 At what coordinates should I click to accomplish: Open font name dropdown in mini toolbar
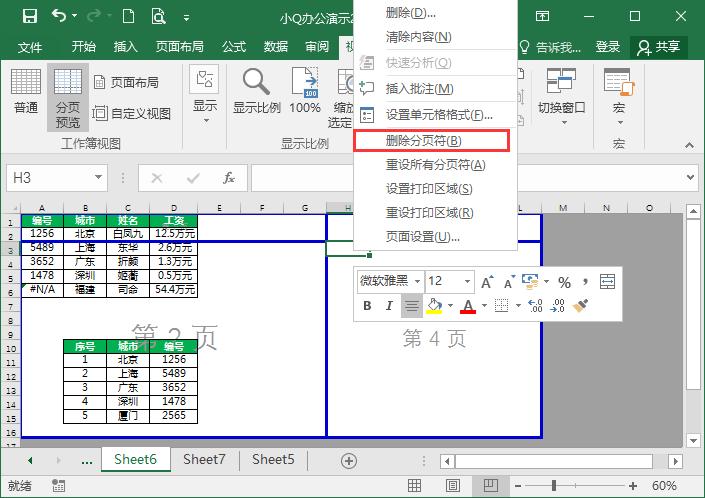point(418,281)
